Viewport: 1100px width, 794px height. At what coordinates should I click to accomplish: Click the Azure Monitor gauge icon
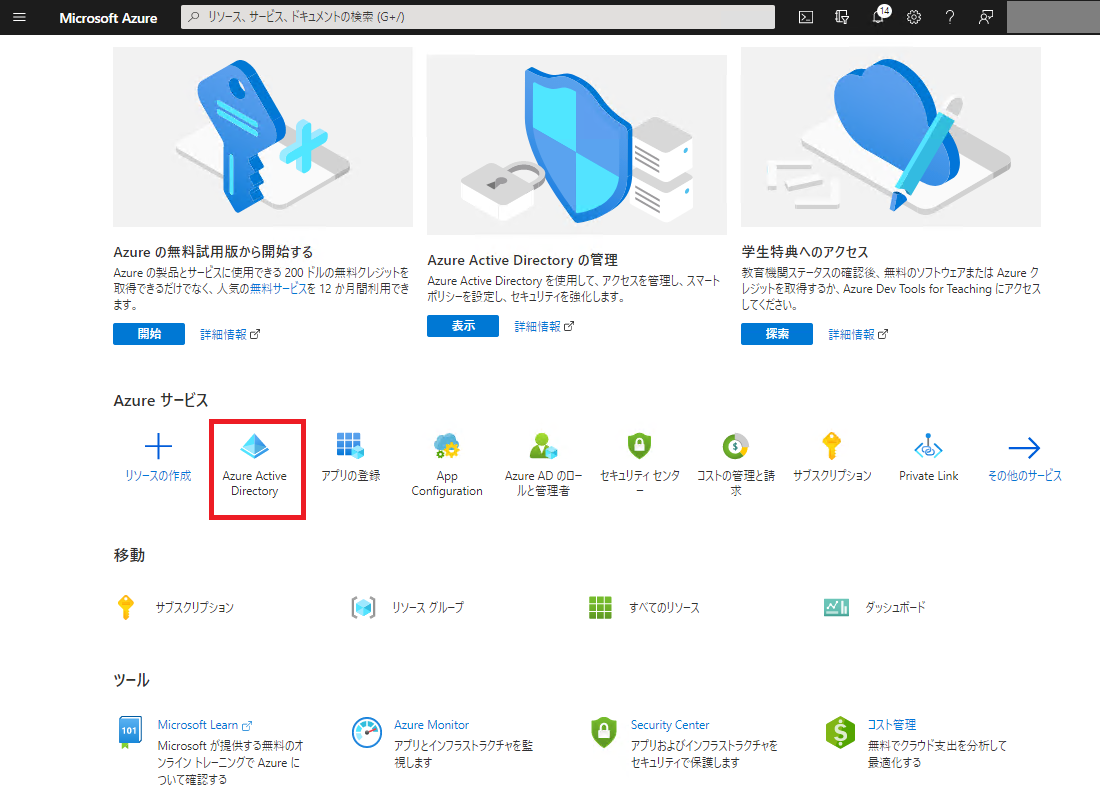[367, 733]
